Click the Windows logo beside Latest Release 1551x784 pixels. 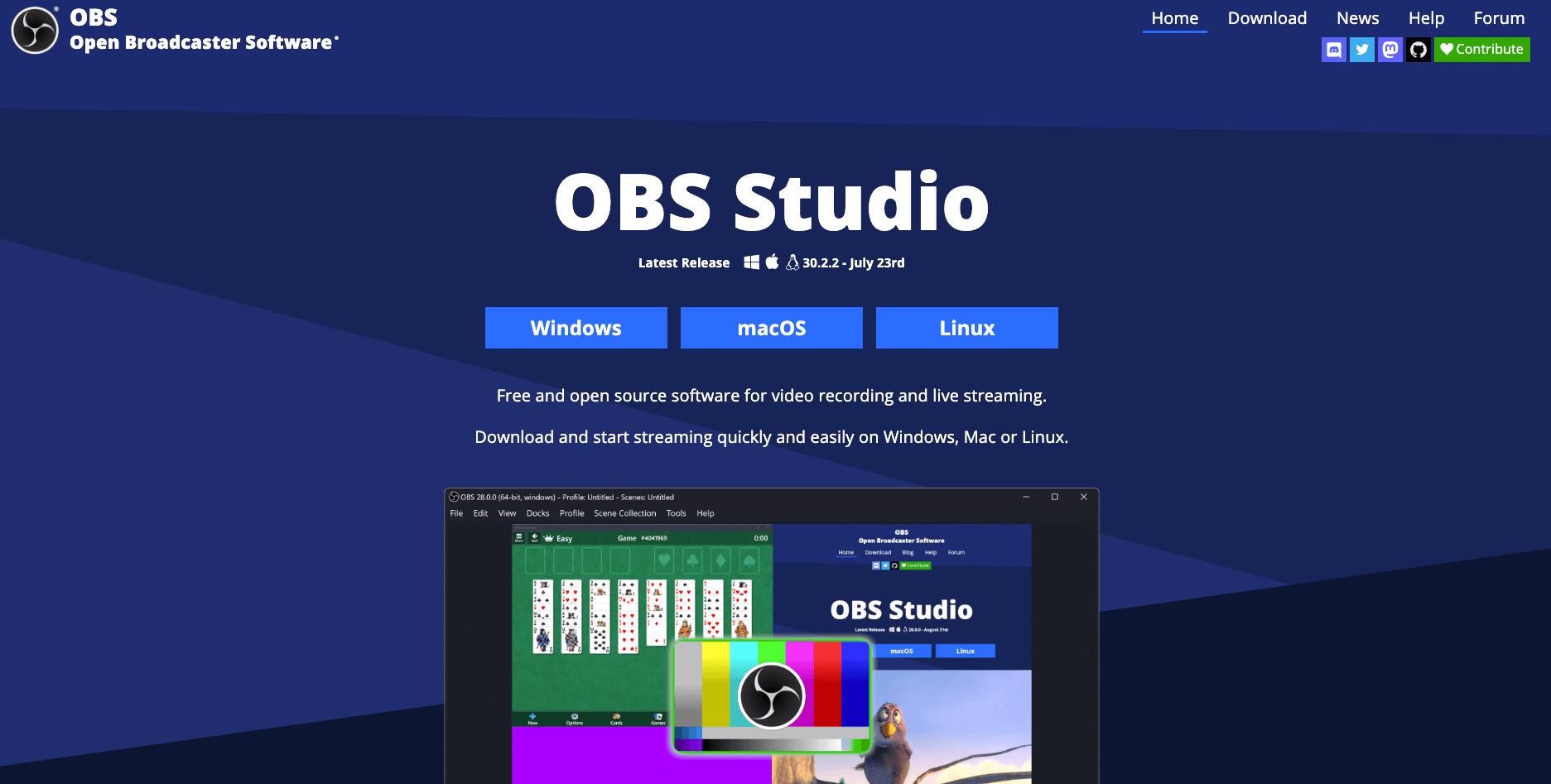tap(751, 262)
